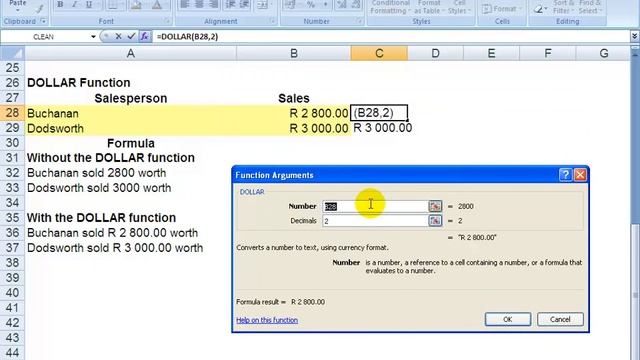Click the "DOLLAR Function" heading cell
640x360 pixels.
131,83
